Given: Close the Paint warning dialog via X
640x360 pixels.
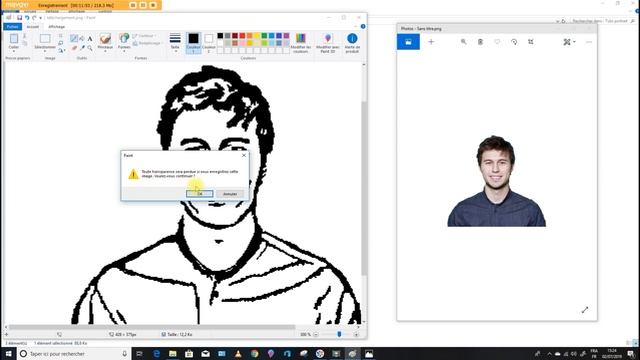Looking at the screenshot, I should click(x=244, y=156).
